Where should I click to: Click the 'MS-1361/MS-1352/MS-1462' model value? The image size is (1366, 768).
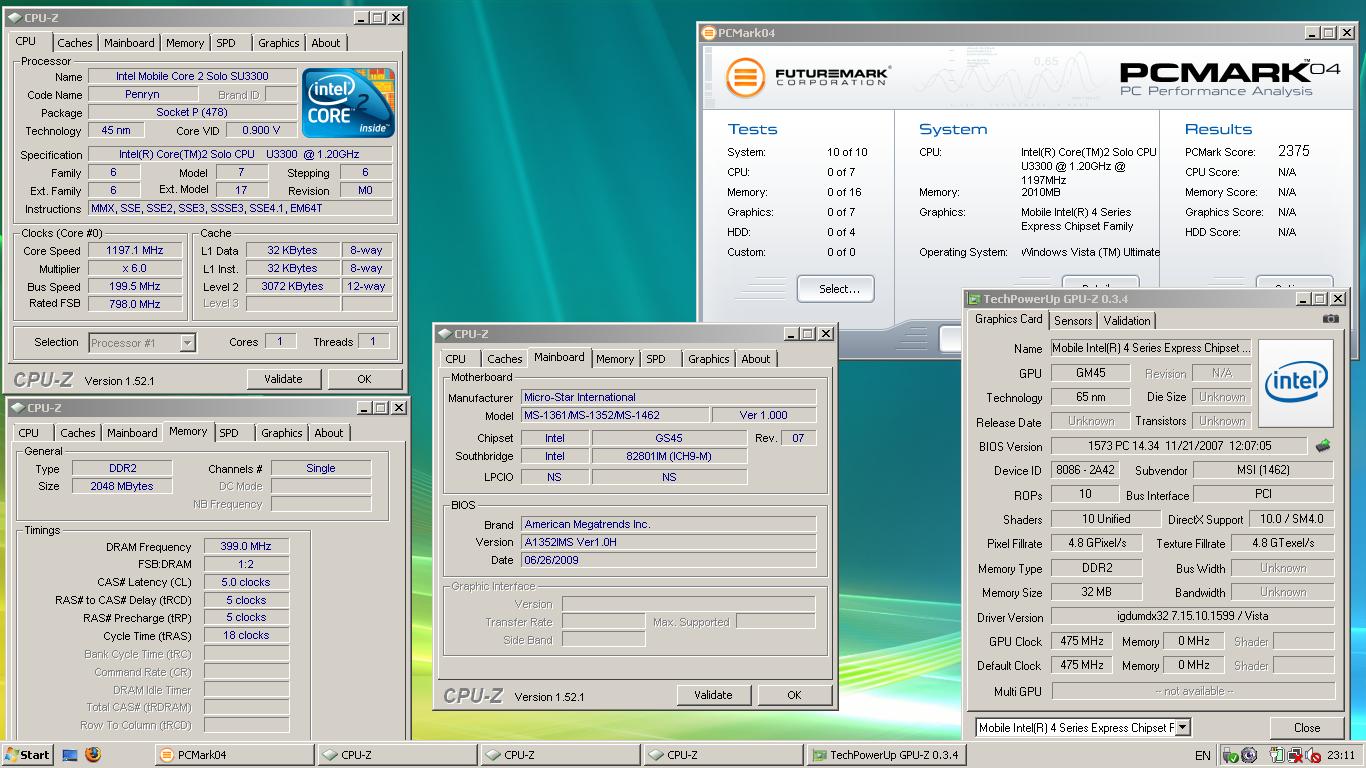point(614,415)
